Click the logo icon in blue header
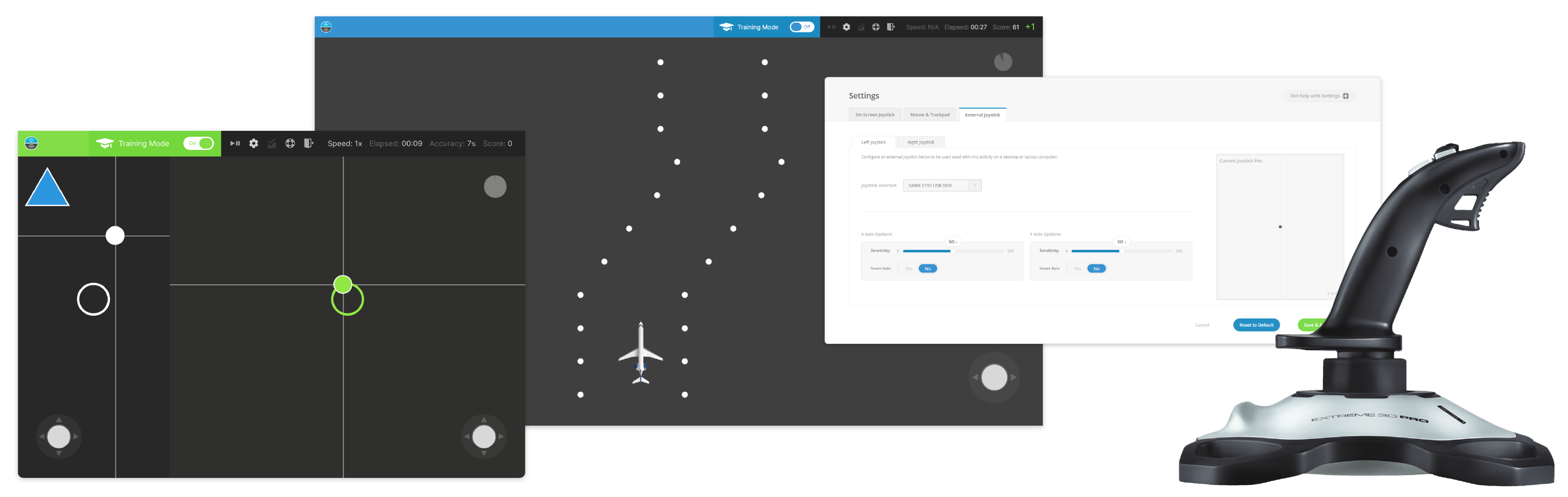 (326, 27)
